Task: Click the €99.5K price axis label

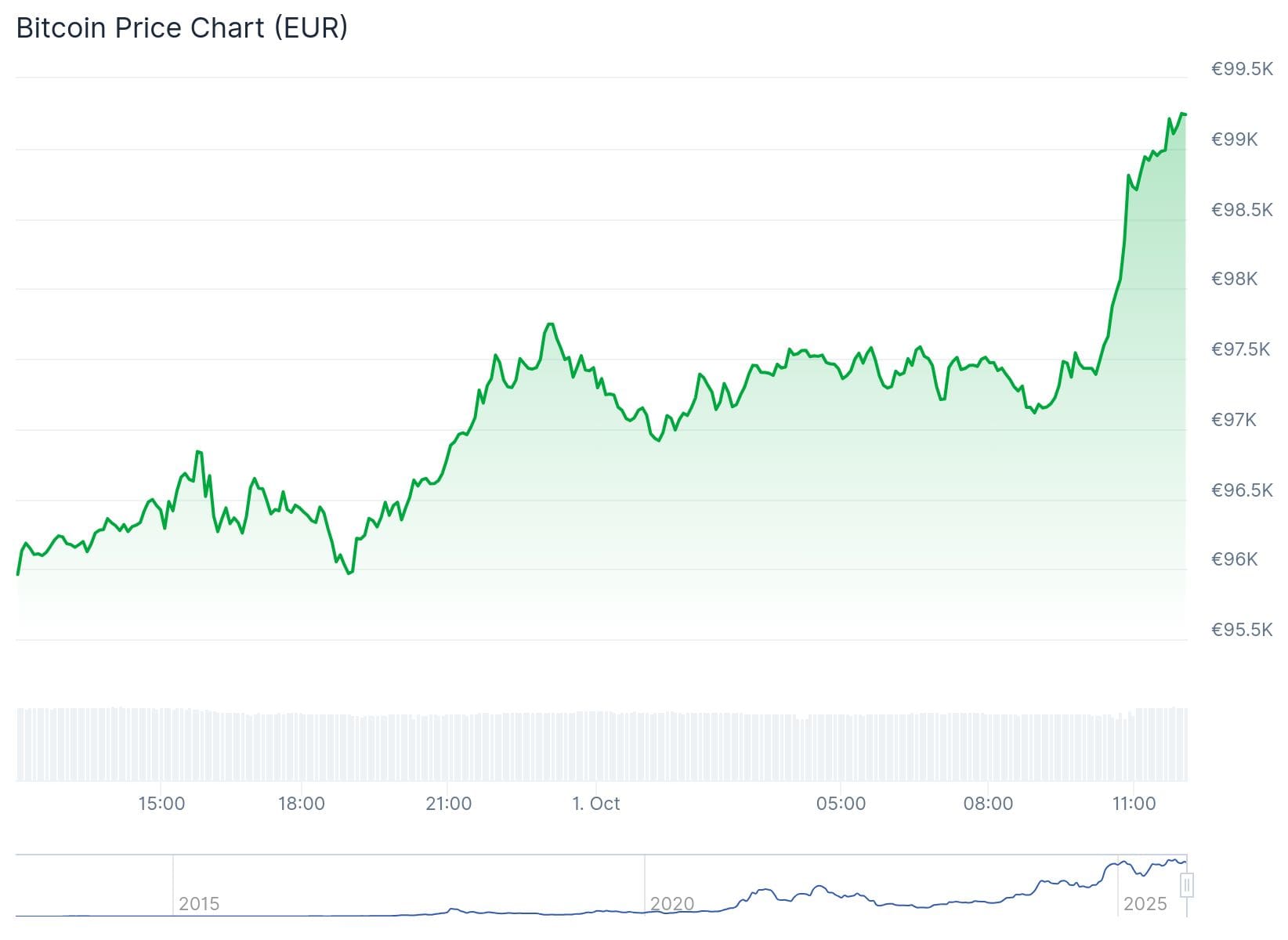Action: click(x=1242, y=69)
